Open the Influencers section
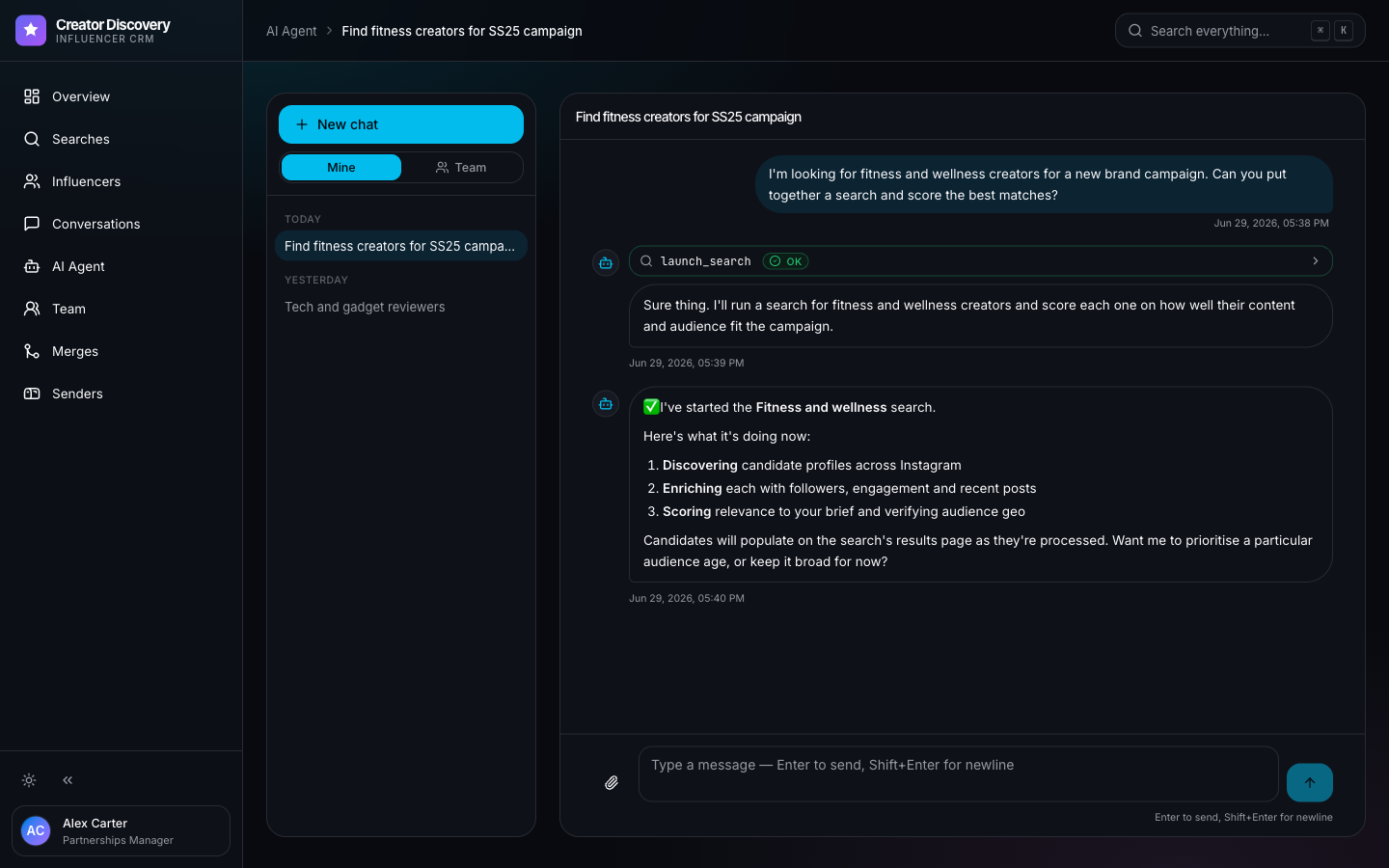The width and height of the screenshot is (1389, 868). point(121,181)
